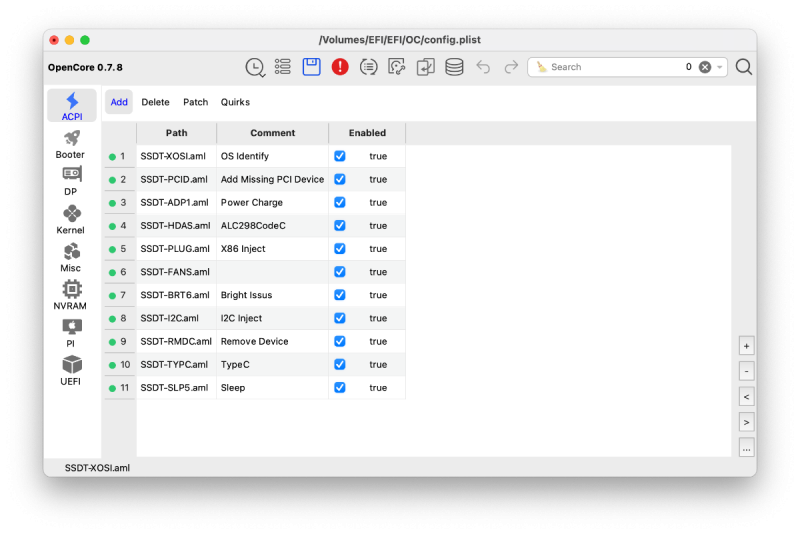This screenshot has width=800, height=534.
Task: Select the SSDT-HDAS.aml path cell
Action: click(x=177, y=225)
